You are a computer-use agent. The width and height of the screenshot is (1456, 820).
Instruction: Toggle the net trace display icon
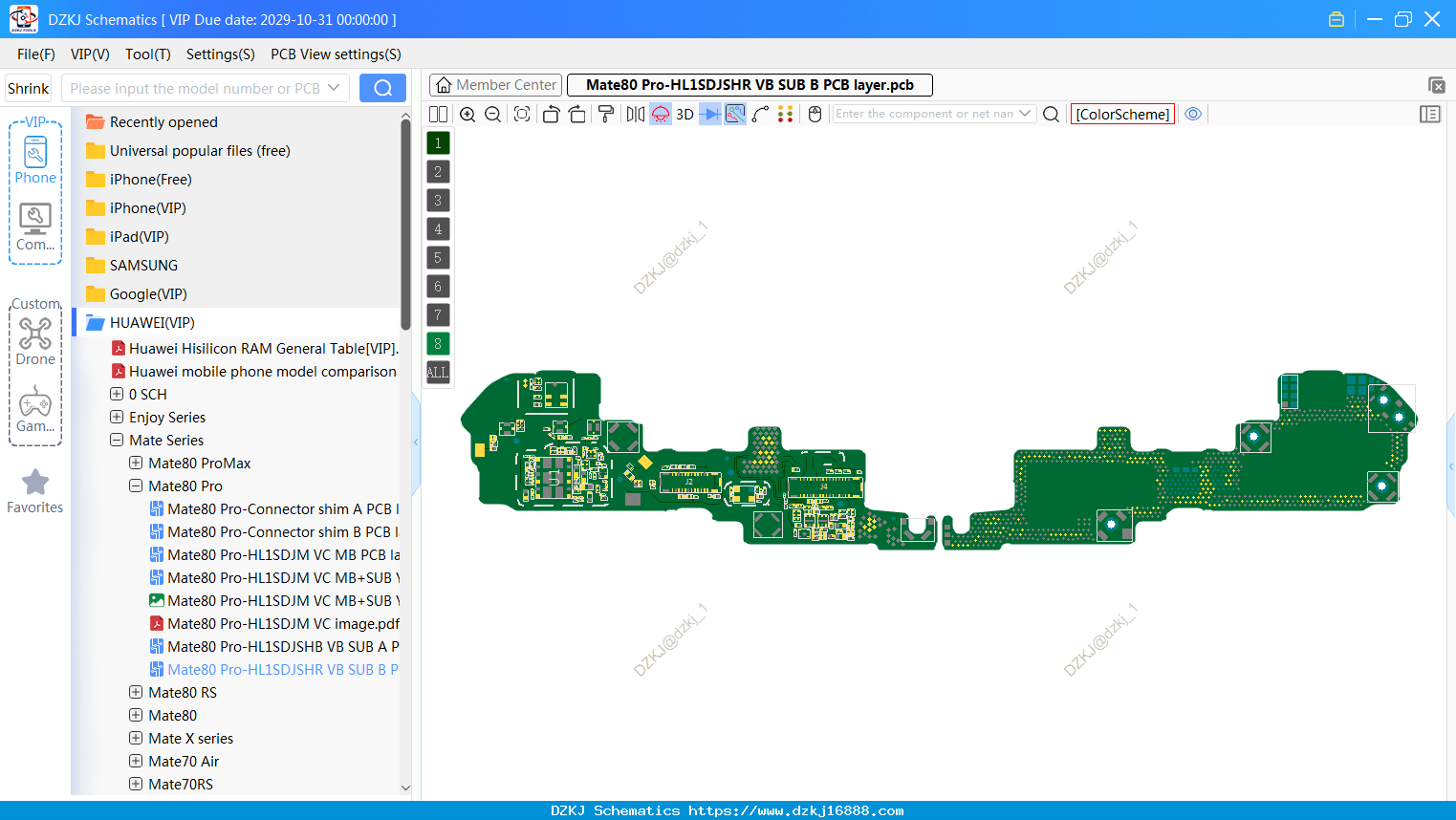(735, 114)
